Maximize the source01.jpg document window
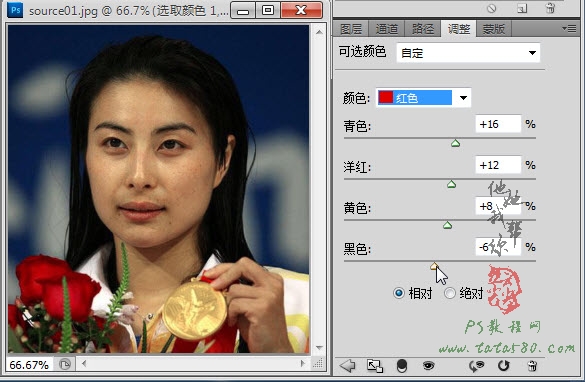The width and height of the screenshot is (585, 382). (x=268, y=10)
